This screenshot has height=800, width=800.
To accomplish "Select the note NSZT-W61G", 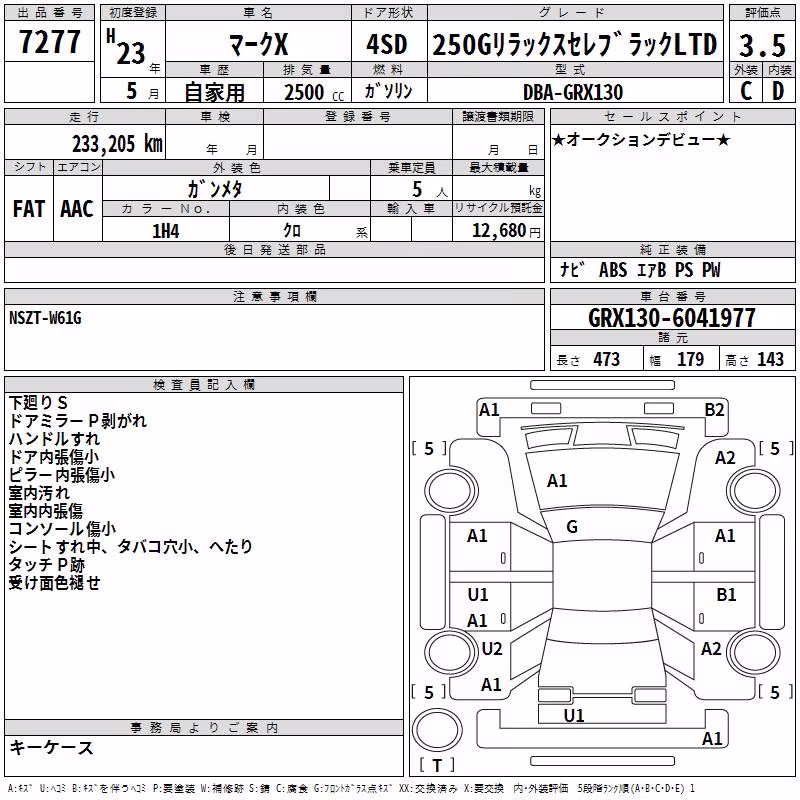I will [x=45, y=318].
